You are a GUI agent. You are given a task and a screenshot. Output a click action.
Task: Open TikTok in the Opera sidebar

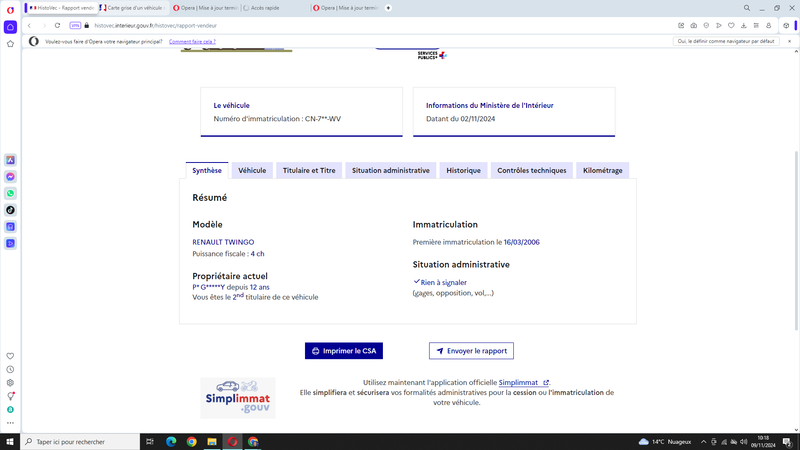pyautogui.click(x=10, y=210)
